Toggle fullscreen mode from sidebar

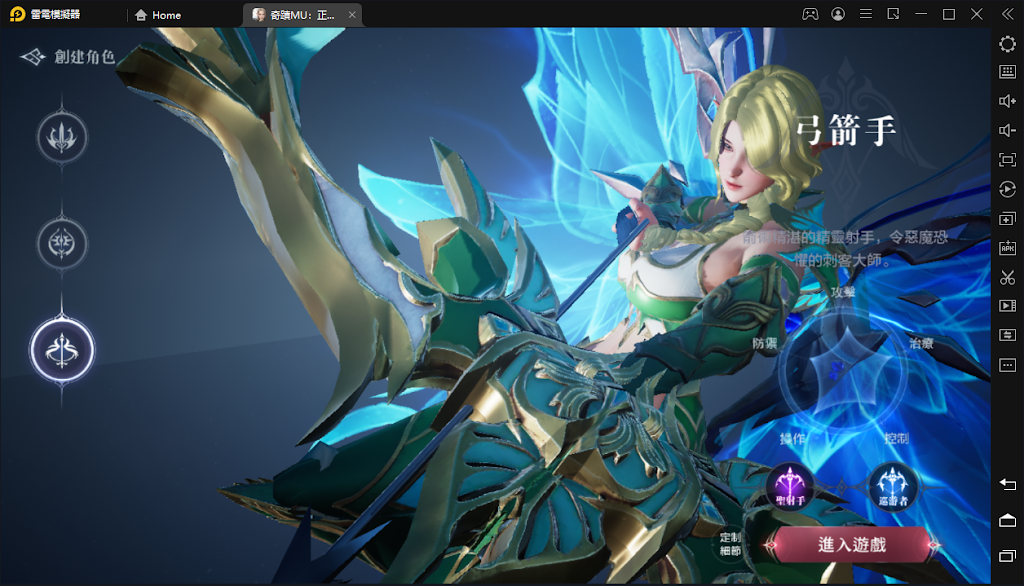pos(1008,160)
